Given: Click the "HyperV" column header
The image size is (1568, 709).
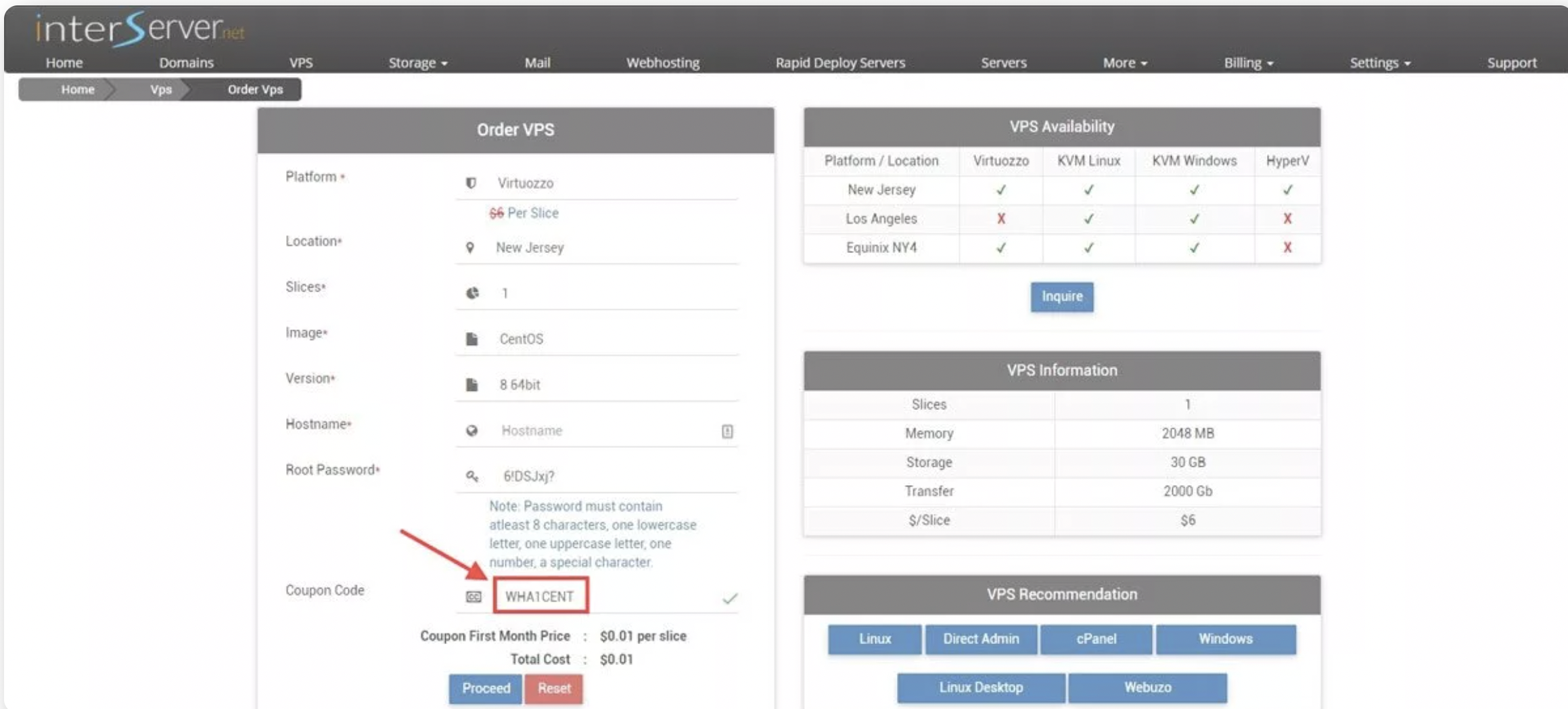Looking at the screenshot, I should [x=1287, y=161].
